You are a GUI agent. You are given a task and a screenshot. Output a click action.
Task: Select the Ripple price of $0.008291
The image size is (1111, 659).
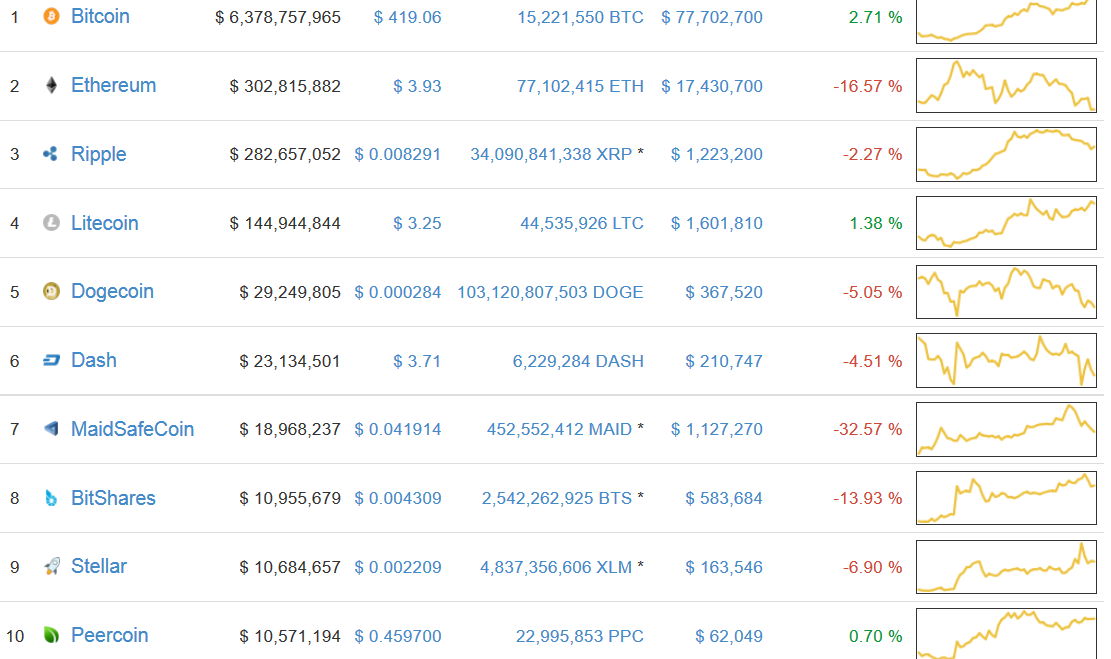tap(398, 154)
